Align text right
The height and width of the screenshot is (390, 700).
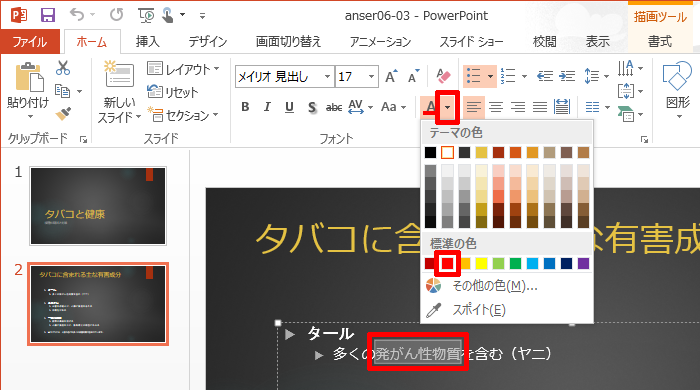coord(518,107)
